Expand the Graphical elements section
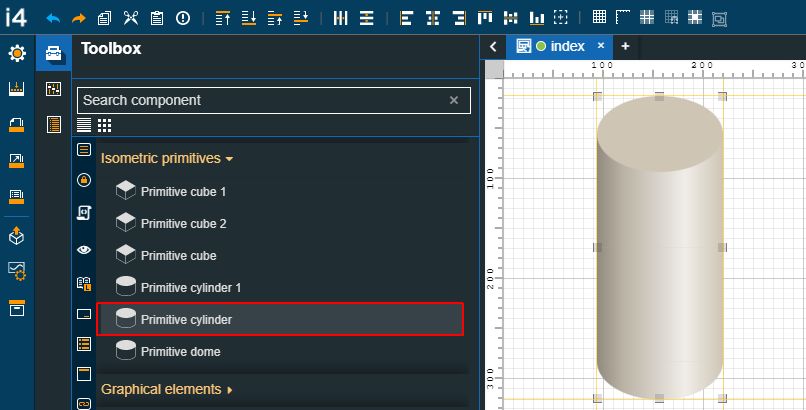The width and height of the screenshot is (806, 410). coord(167,389)
